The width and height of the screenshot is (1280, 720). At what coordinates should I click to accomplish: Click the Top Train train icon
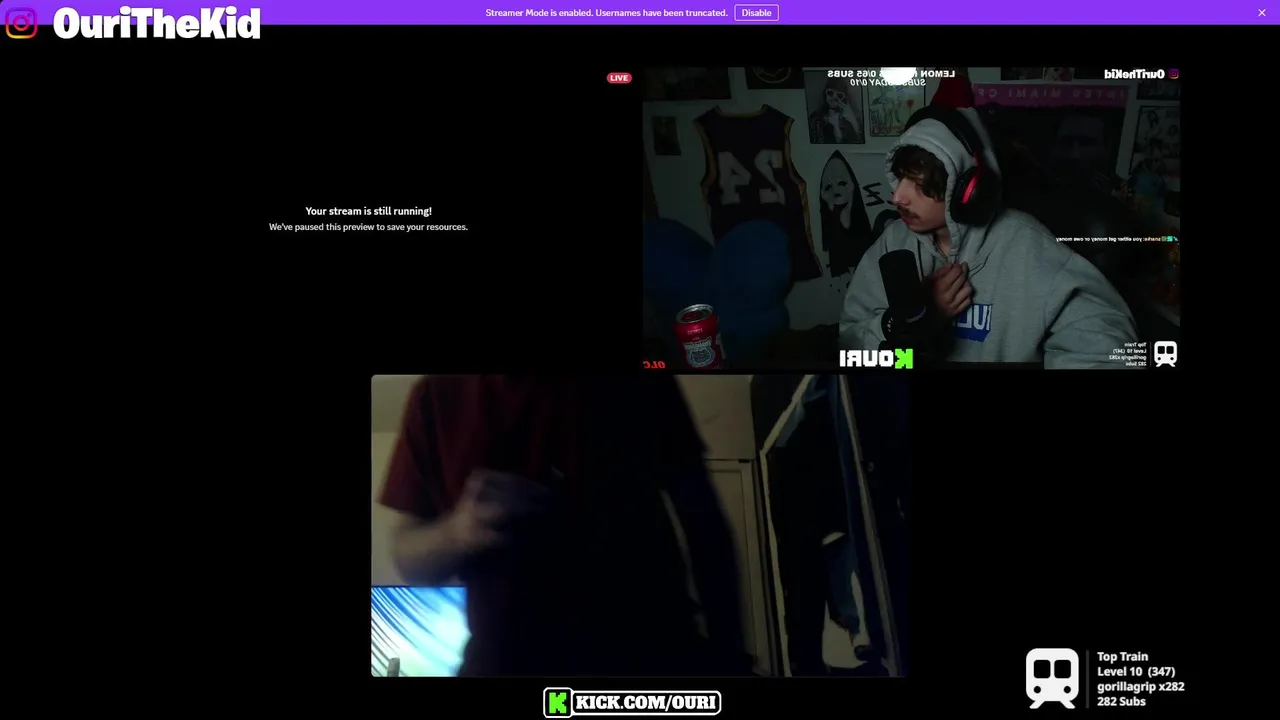pos(1052,679)
